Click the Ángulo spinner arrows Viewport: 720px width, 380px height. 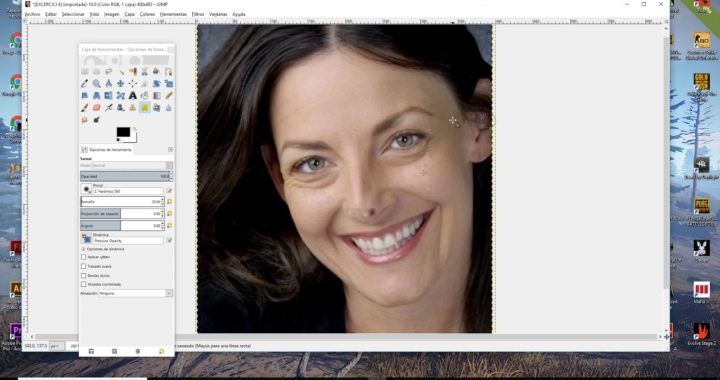(x=163, y=225)
